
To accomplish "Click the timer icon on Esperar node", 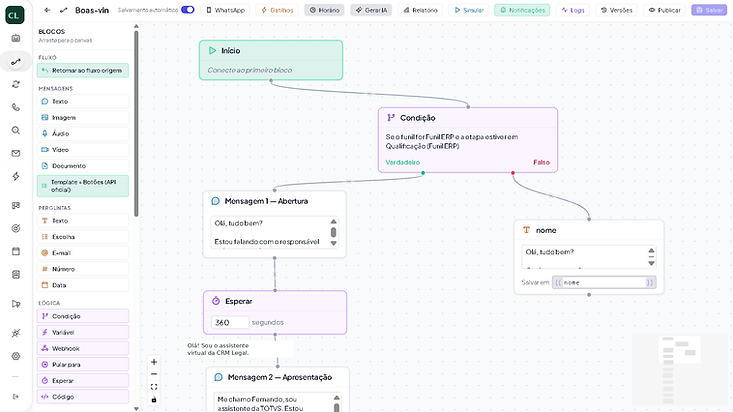I will coord(216,301).
